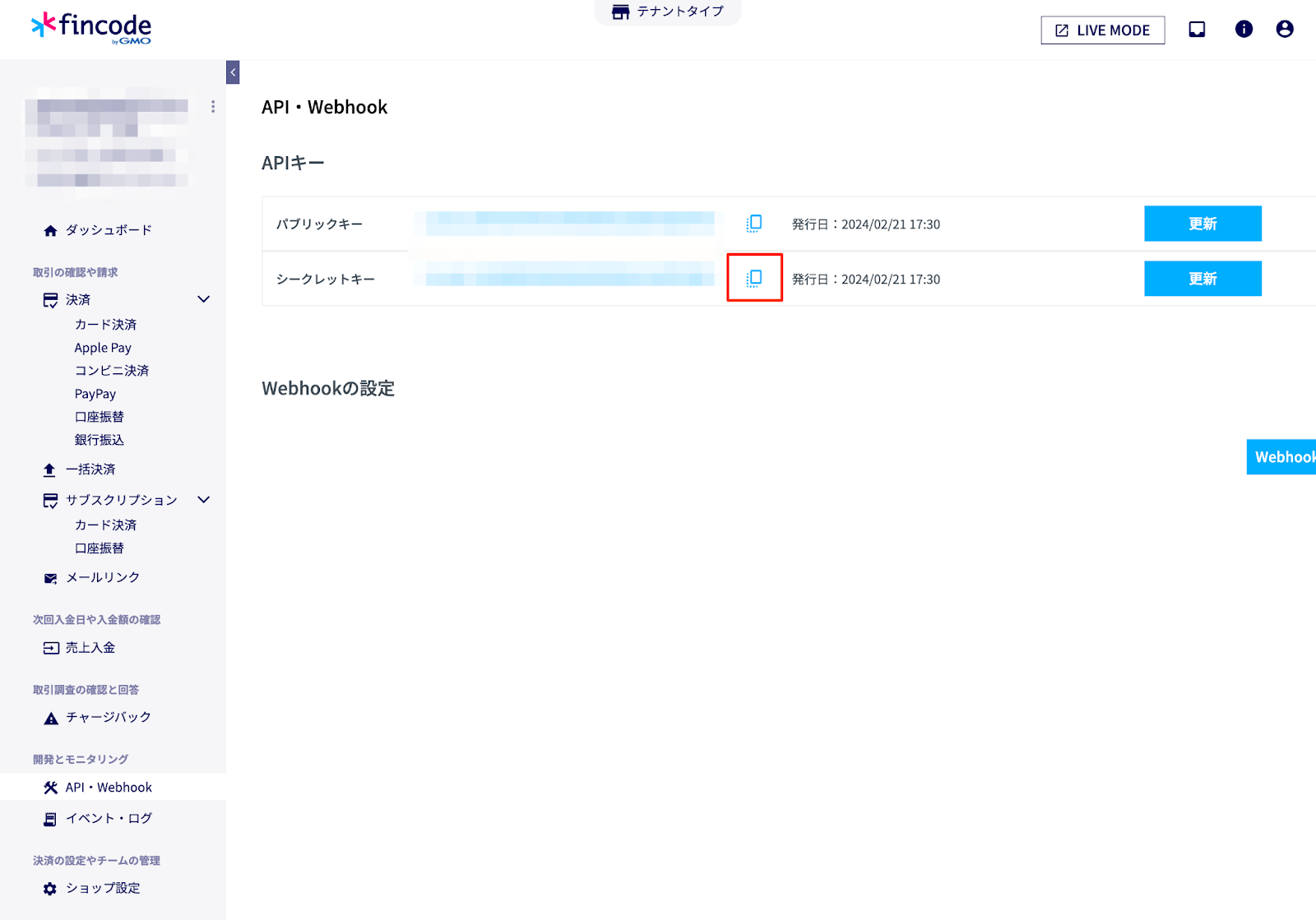Click the パブリックキー label
The height and width of the screenshot is (920, 1316).
pos(319,224)
